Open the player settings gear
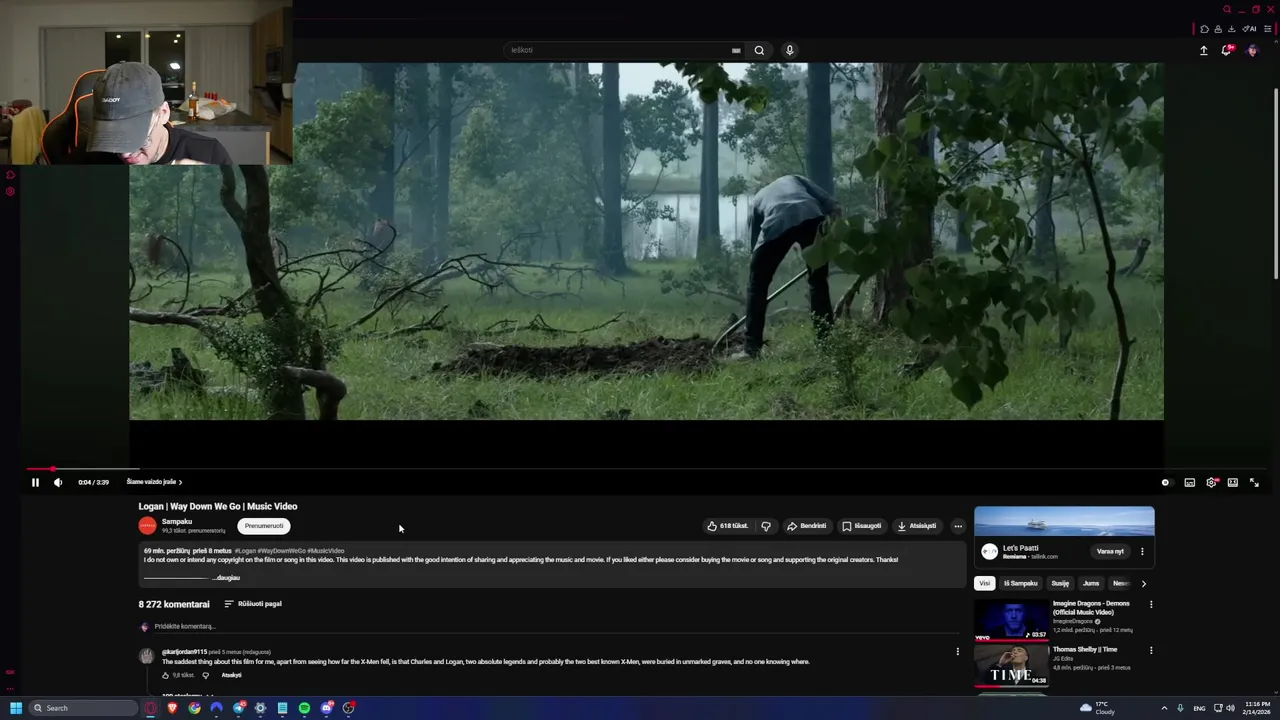Viewport: 1280px width, 720px height. coord(1211,482)
